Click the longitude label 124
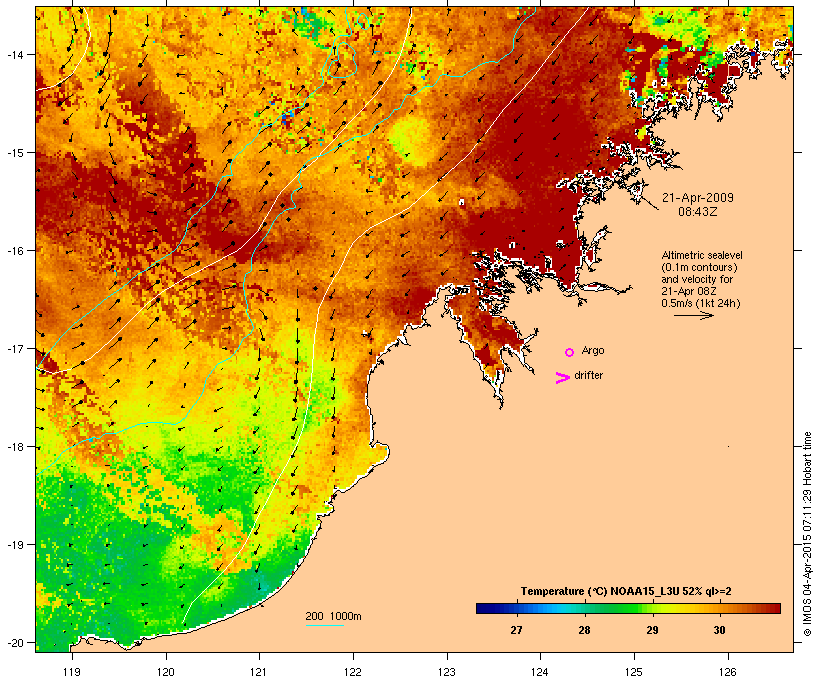The width and height of the screenshot is (820, 680). click(x=540, y=672)
